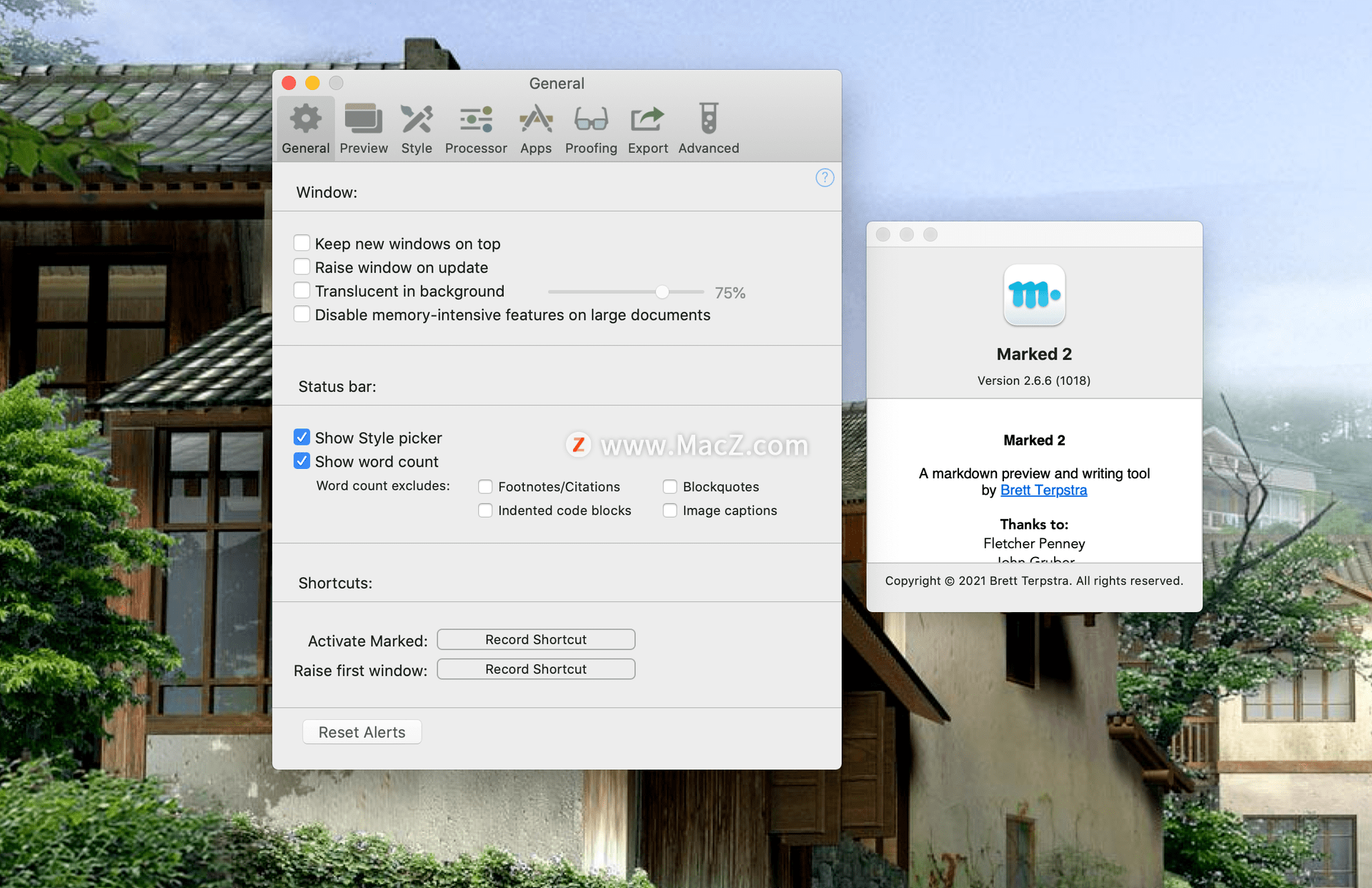The height and width of the screenshot is (888, 1372).
Task: Check Indented code blocks exclusion
Action: [x=485, y=510]
